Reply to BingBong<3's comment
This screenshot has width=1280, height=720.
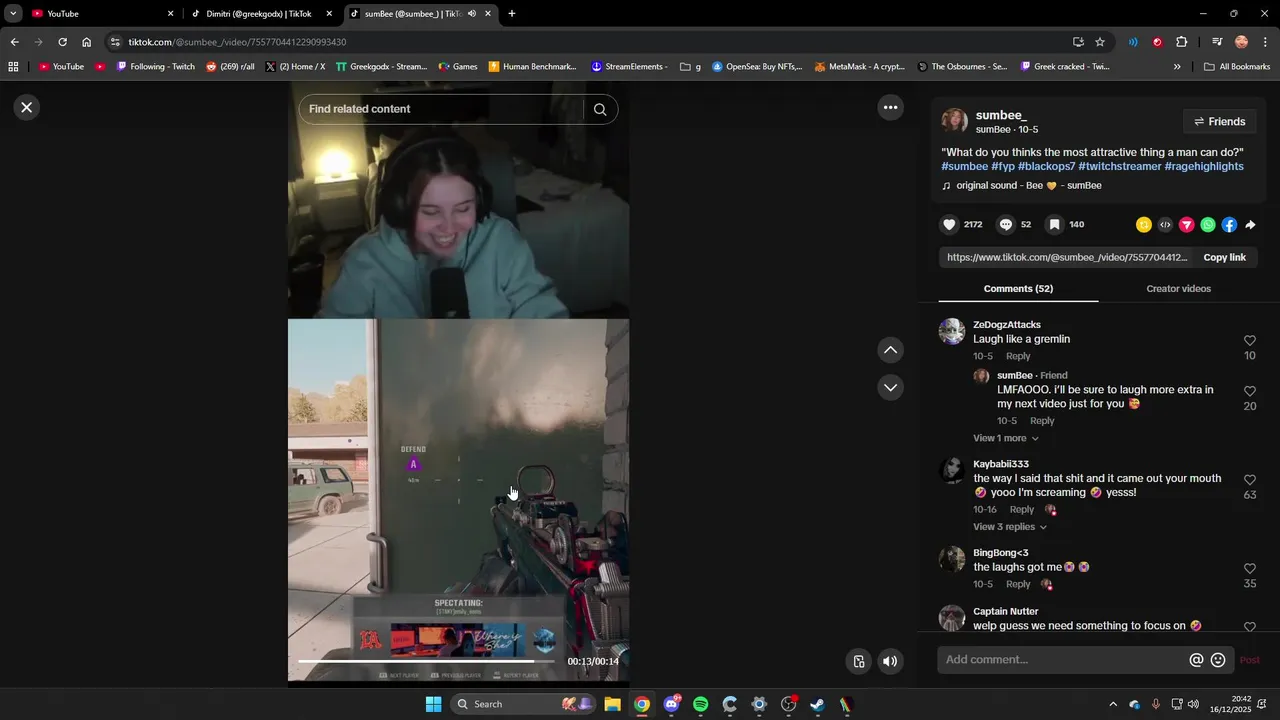pos(1018,584)
